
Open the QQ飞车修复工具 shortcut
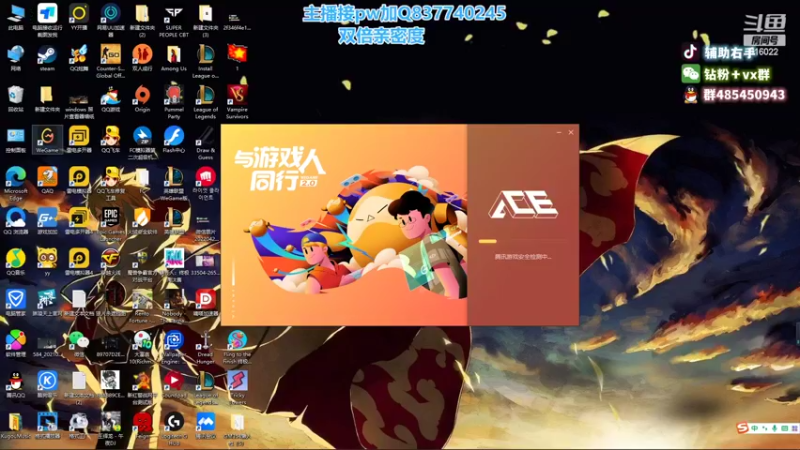(x=110, y=184)
